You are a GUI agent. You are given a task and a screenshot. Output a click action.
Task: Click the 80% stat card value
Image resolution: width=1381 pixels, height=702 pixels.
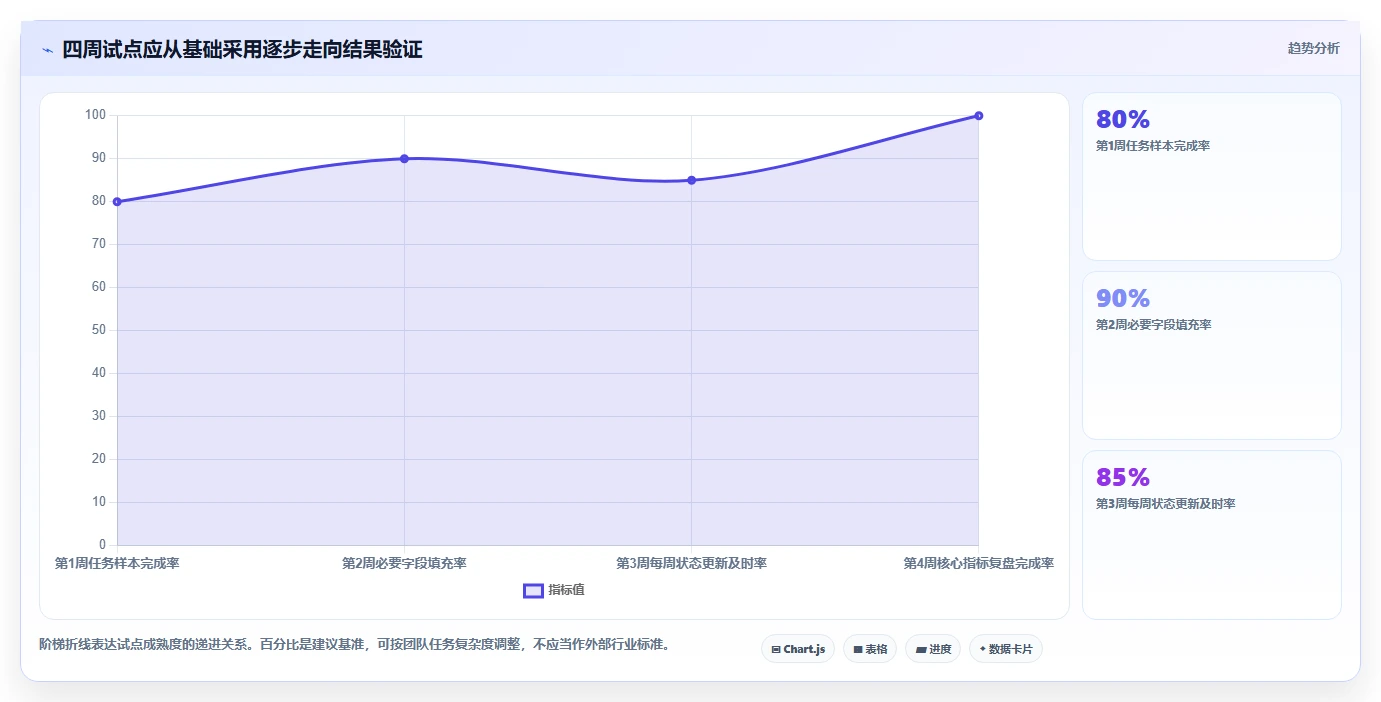(1123, 120)
